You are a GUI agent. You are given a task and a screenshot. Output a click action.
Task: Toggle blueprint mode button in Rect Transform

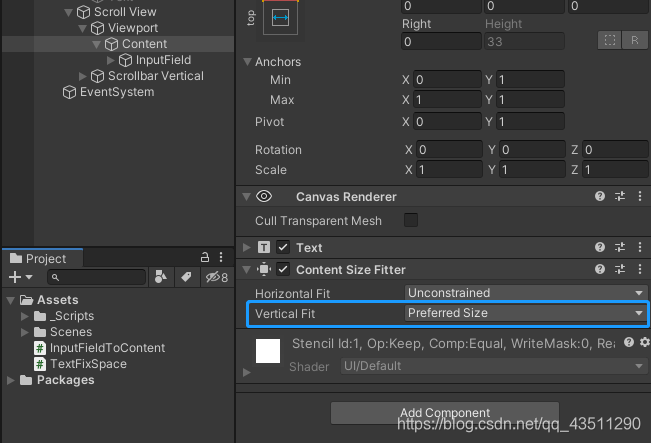(609, 40)
